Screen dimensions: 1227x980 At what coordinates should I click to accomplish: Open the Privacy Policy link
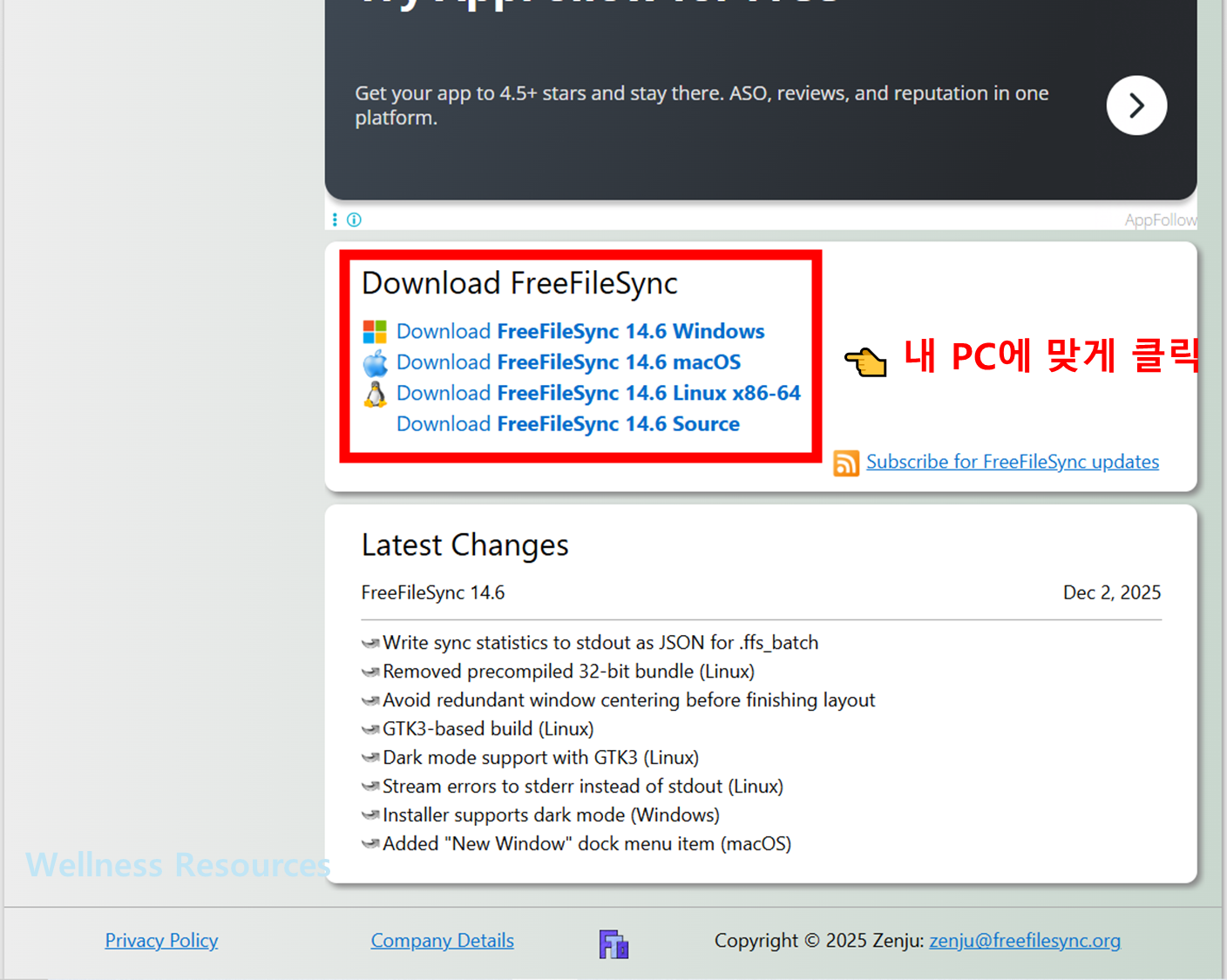161,941
